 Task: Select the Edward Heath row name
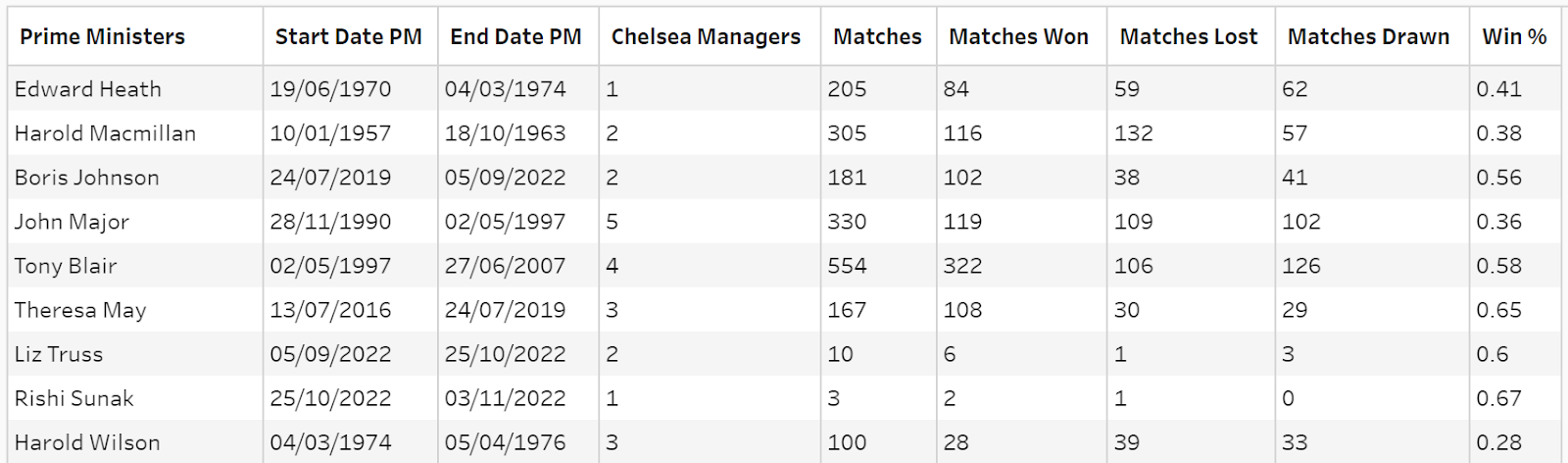click(x=88, y=89)
